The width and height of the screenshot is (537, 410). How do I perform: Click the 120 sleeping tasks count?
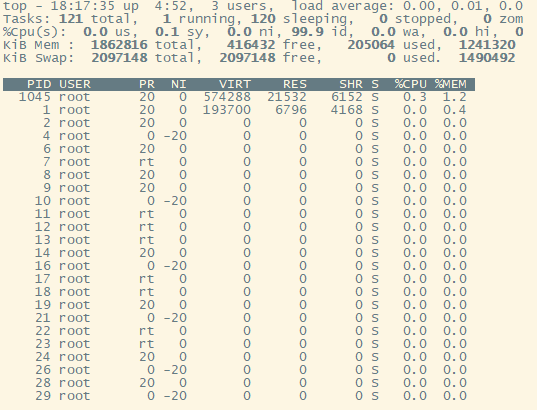(263, 19)
